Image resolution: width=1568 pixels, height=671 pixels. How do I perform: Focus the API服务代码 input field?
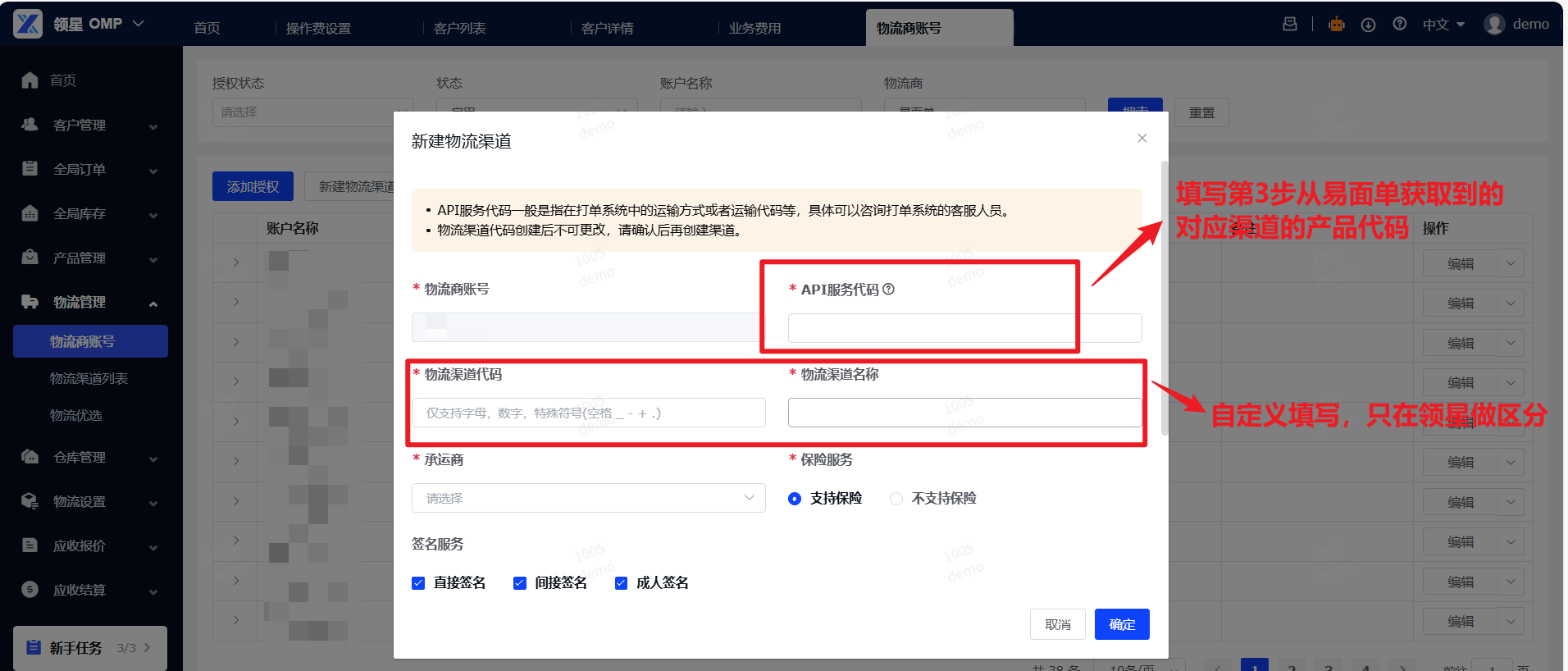(964, 328)
